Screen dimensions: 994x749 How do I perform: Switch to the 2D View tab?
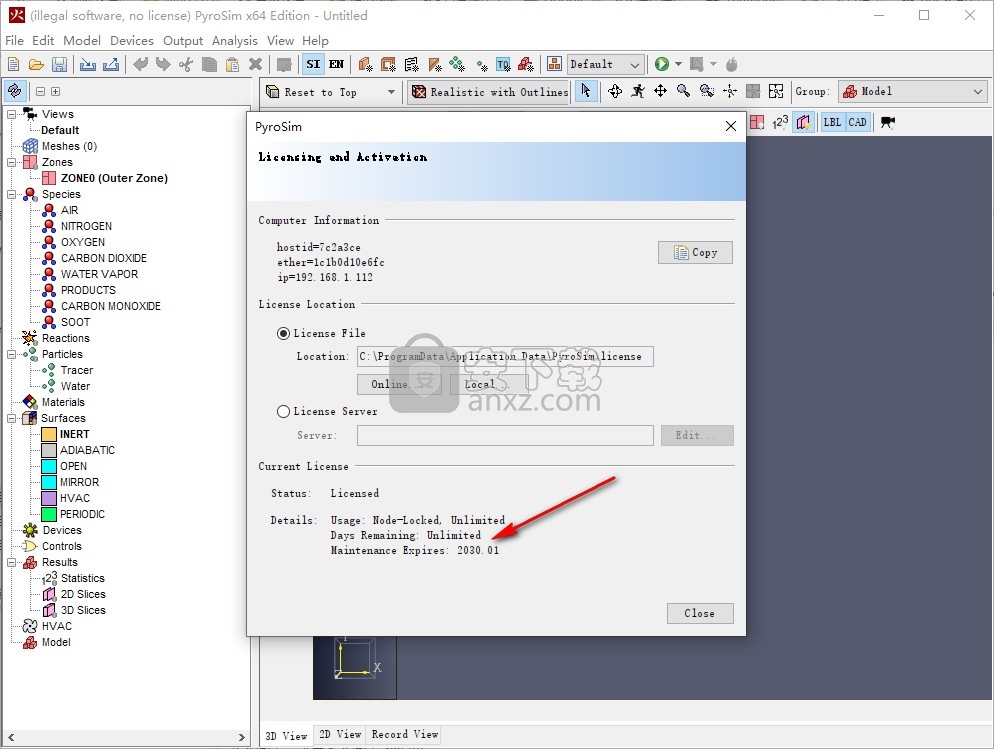click(x=340, y=734)
